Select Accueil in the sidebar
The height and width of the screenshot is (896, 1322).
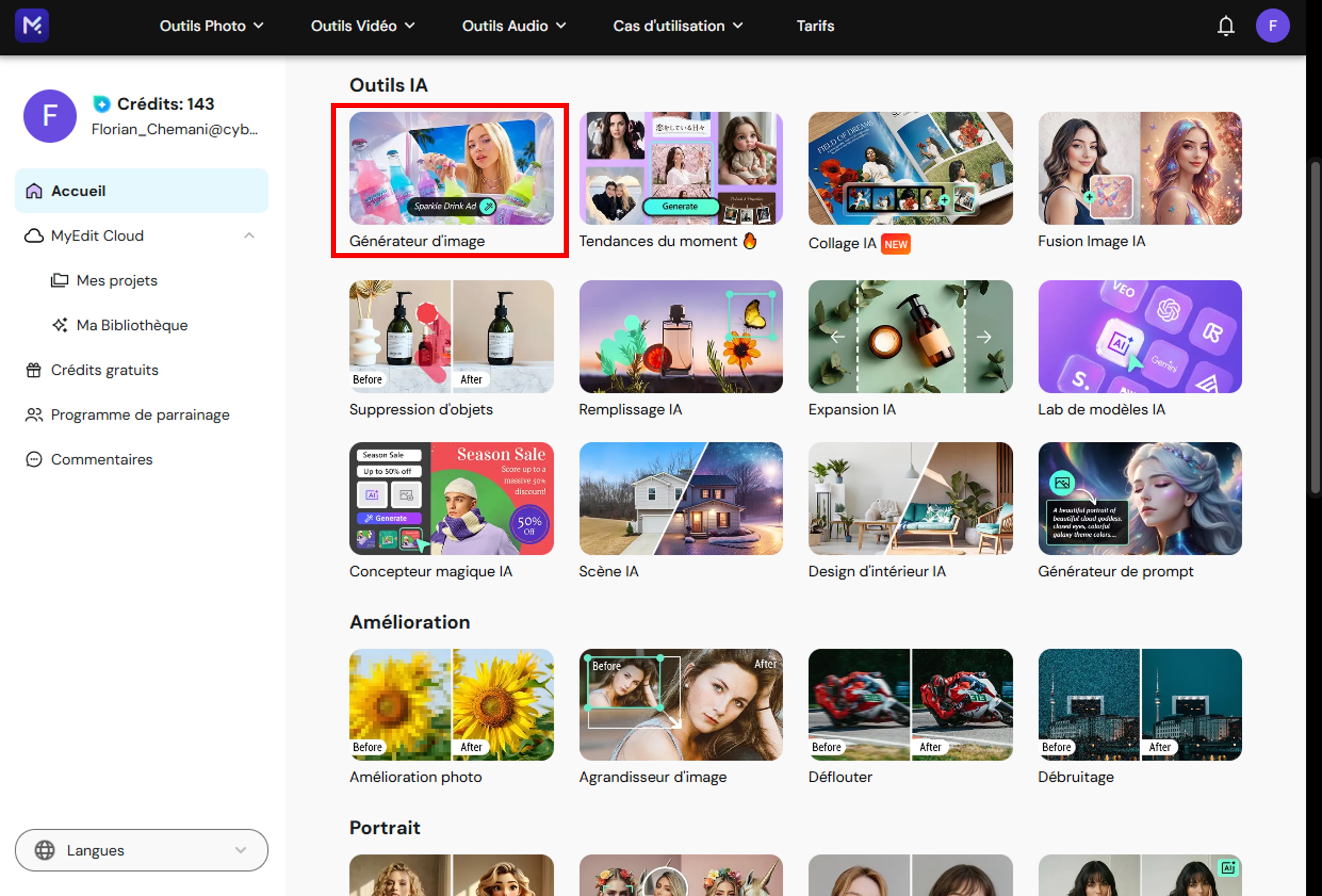[142, 190]
